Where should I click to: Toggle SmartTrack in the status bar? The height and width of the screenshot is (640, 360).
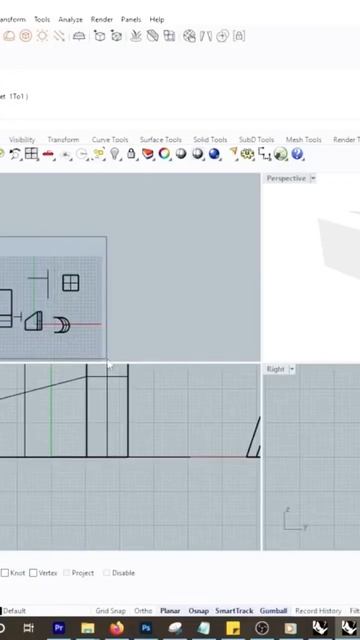click(x=234, y=611)
